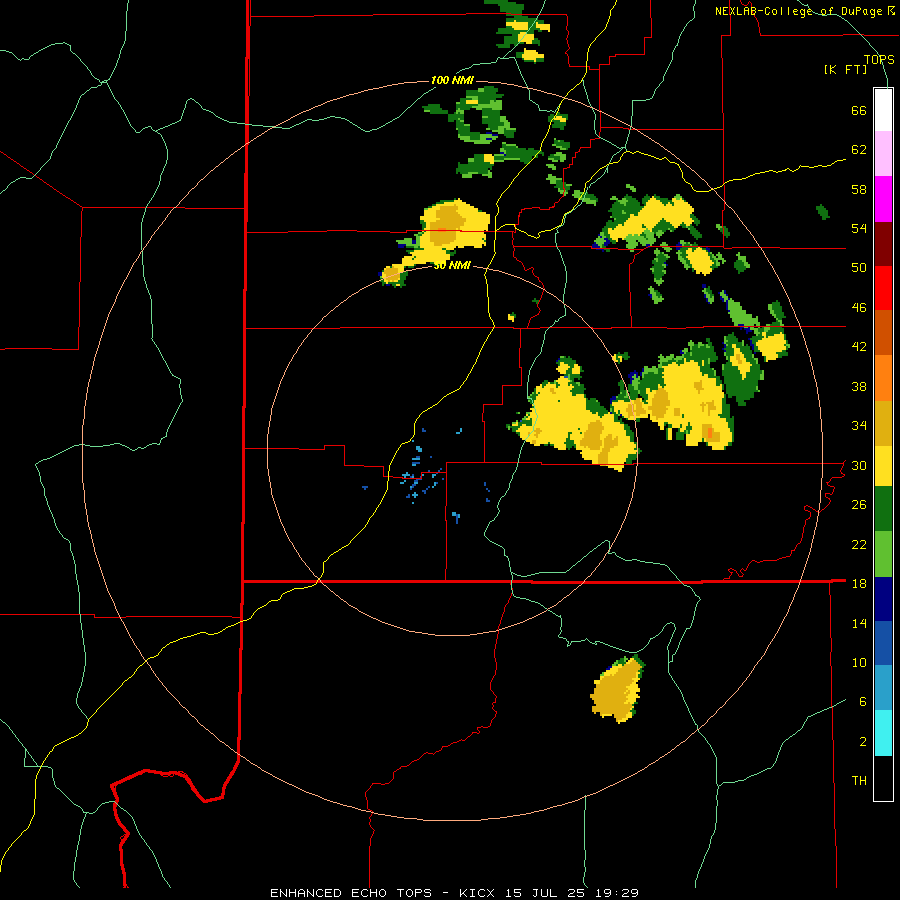This screenshot has width=900, height=900.
Task: Click the navy 18 legend swatch
Action: tap(883, 599)
